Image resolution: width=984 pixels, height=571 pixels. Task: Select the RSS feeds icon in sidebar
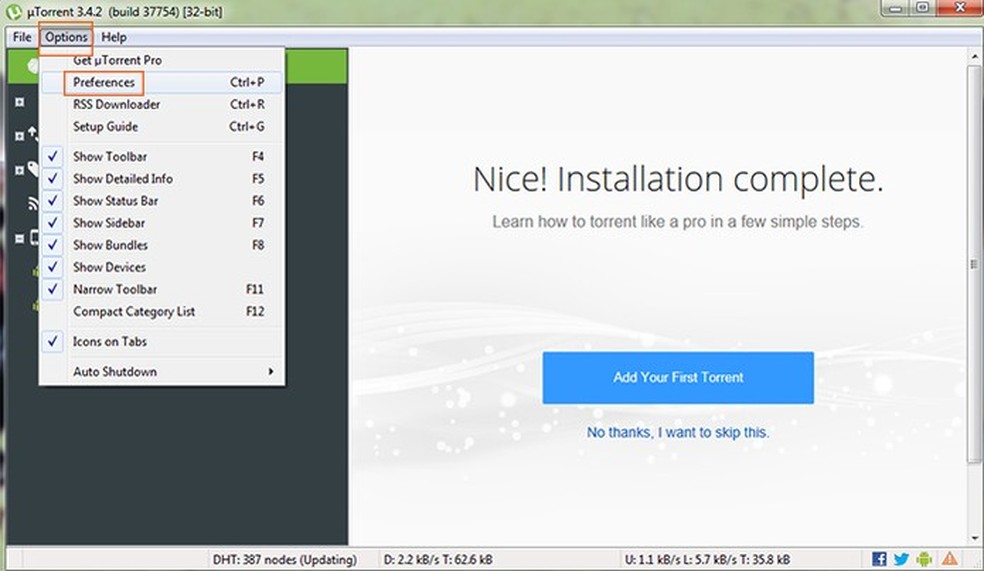33,203
